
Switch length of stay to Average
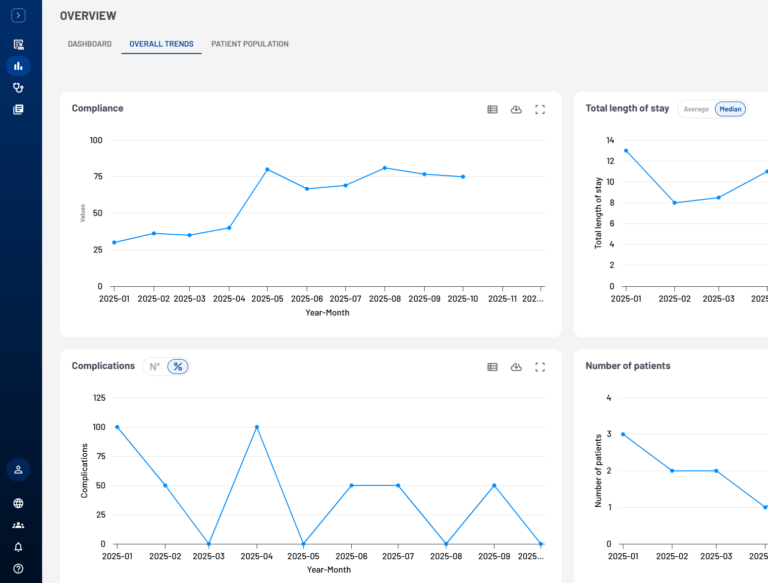tap(696, 109)
